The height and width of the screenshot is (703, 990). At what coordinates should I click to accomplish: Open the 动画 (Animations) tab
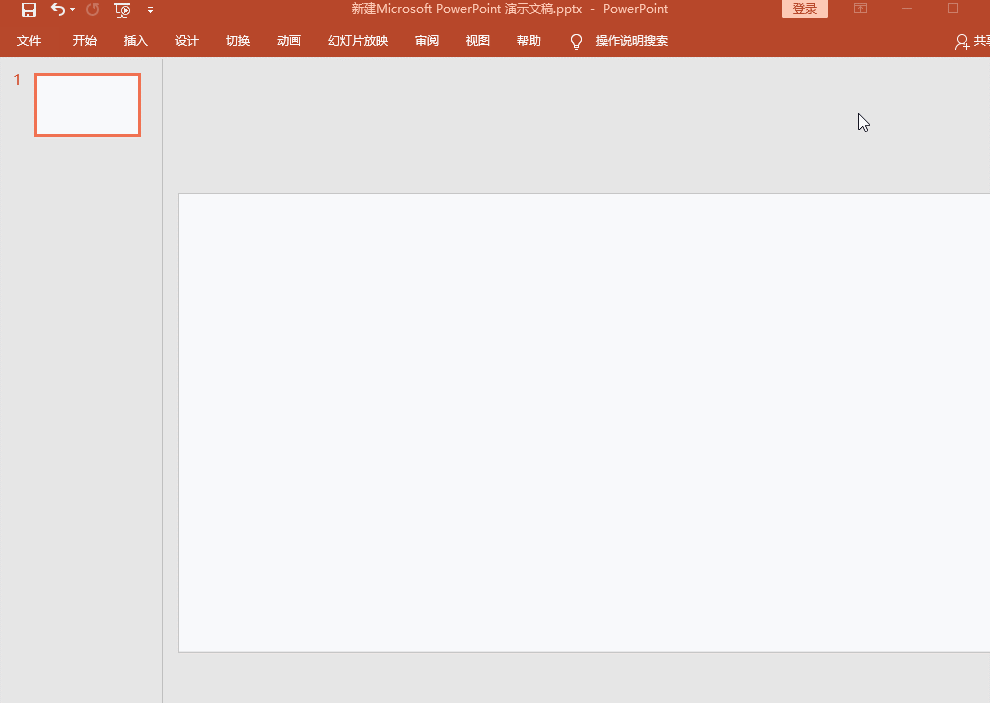(x=289, y=41)
